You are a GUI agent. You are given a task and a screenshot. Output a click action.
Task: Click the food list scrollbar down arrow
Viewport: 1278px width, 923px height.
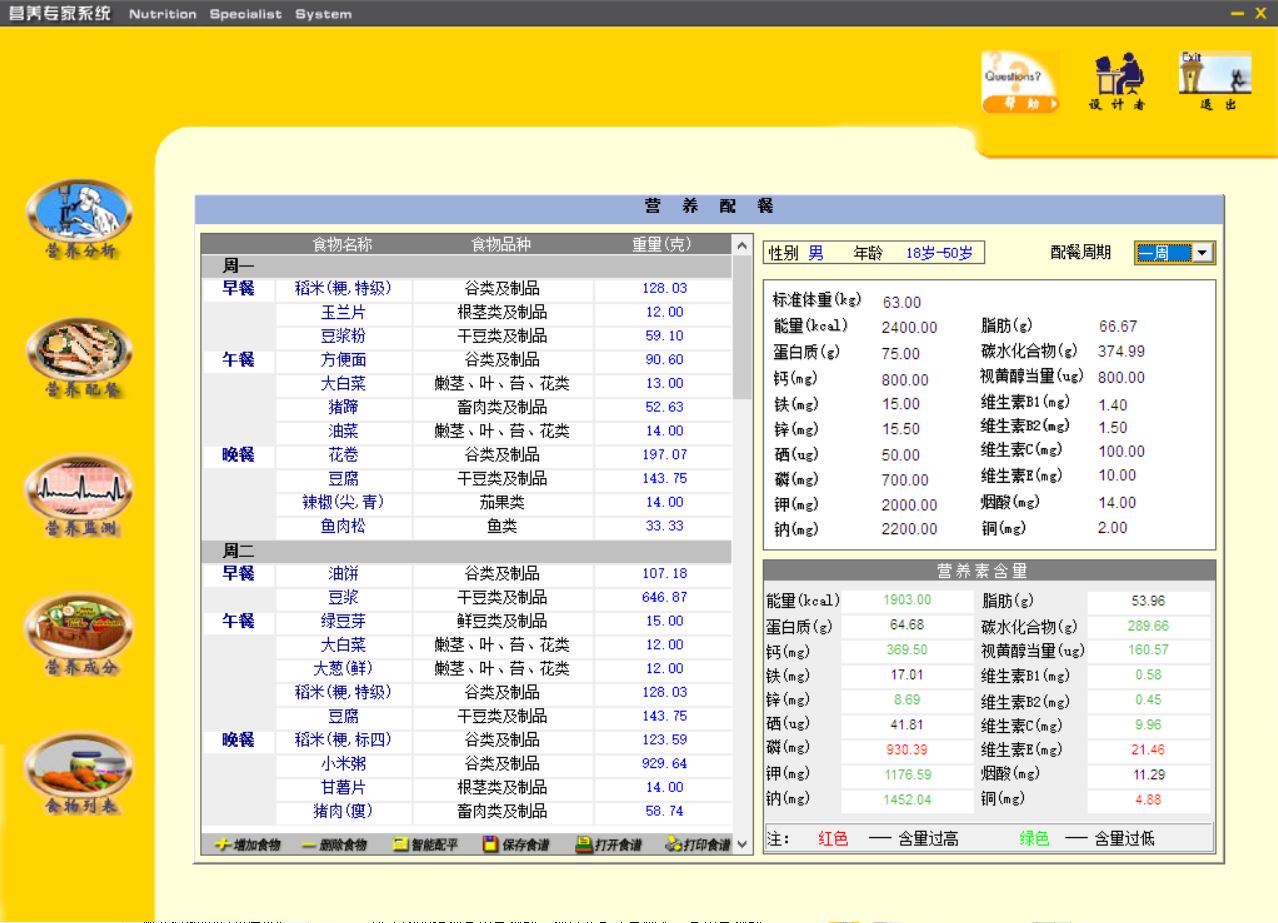742,845
